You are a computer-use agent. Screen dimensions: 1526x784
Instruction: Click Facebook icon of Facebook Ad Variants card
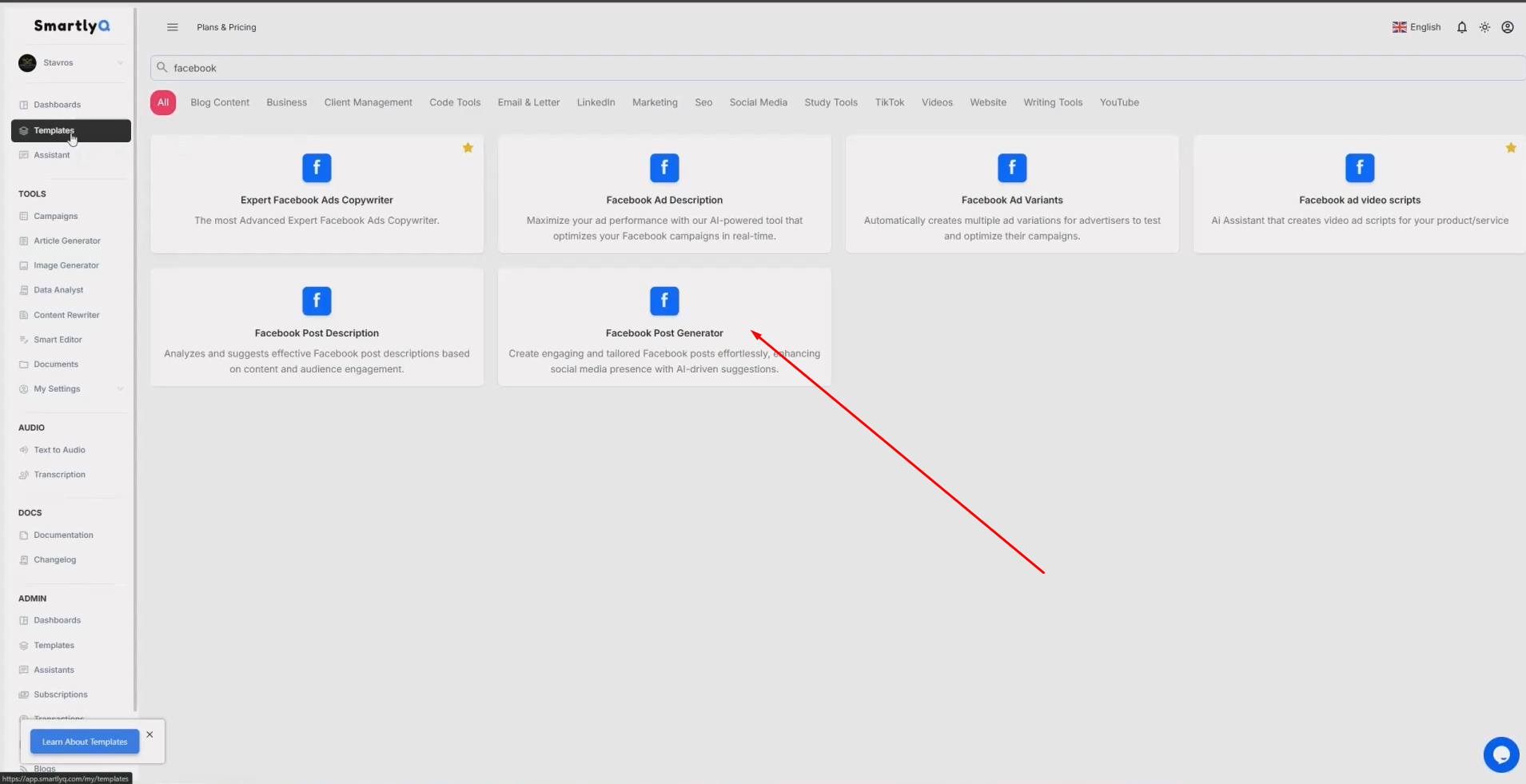tap(1012, 168)
